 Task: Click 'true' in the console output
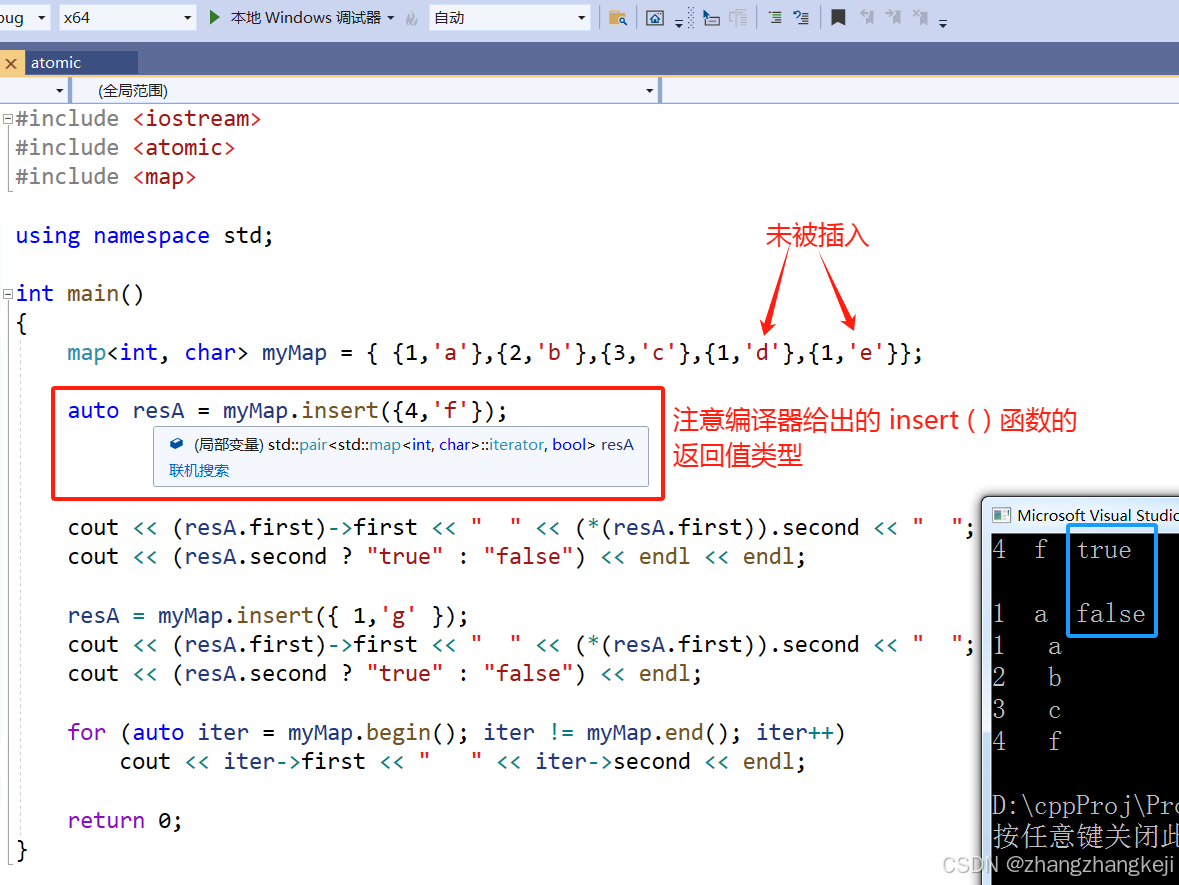point(1104,550)
